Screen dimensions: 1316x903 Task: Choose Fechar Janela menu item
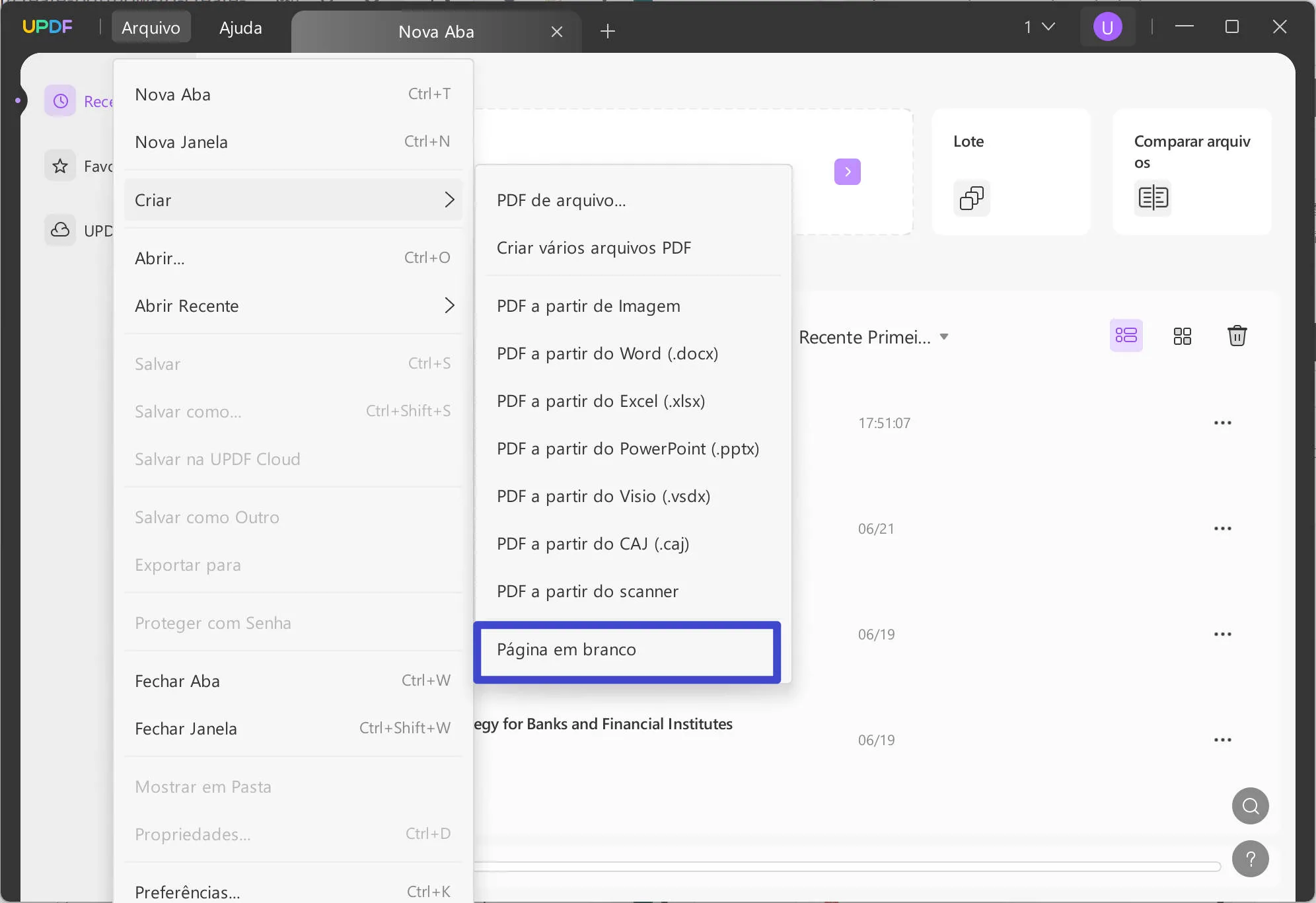pos(293,729)
